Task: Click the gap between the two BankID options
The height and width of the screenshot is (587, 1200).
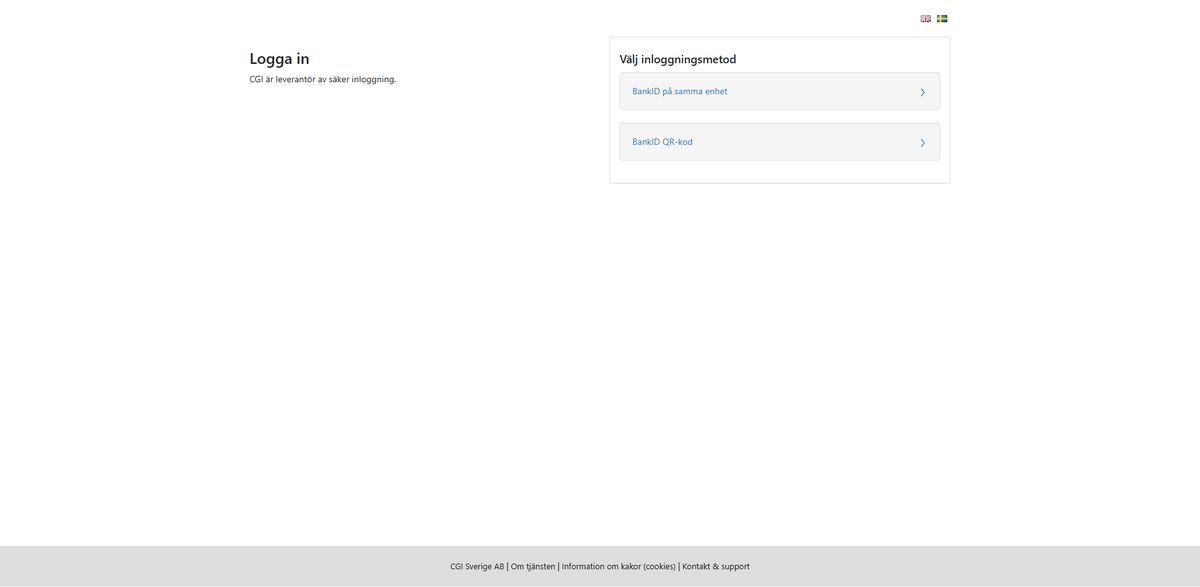Action: [x=779, y=116]
